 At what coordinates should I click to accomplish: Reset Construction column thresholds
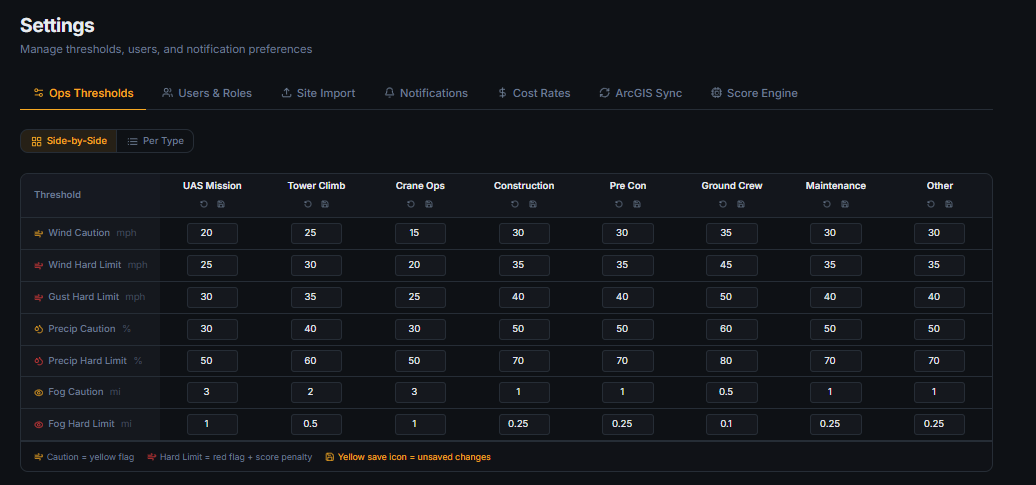click(x=515, y=204)
